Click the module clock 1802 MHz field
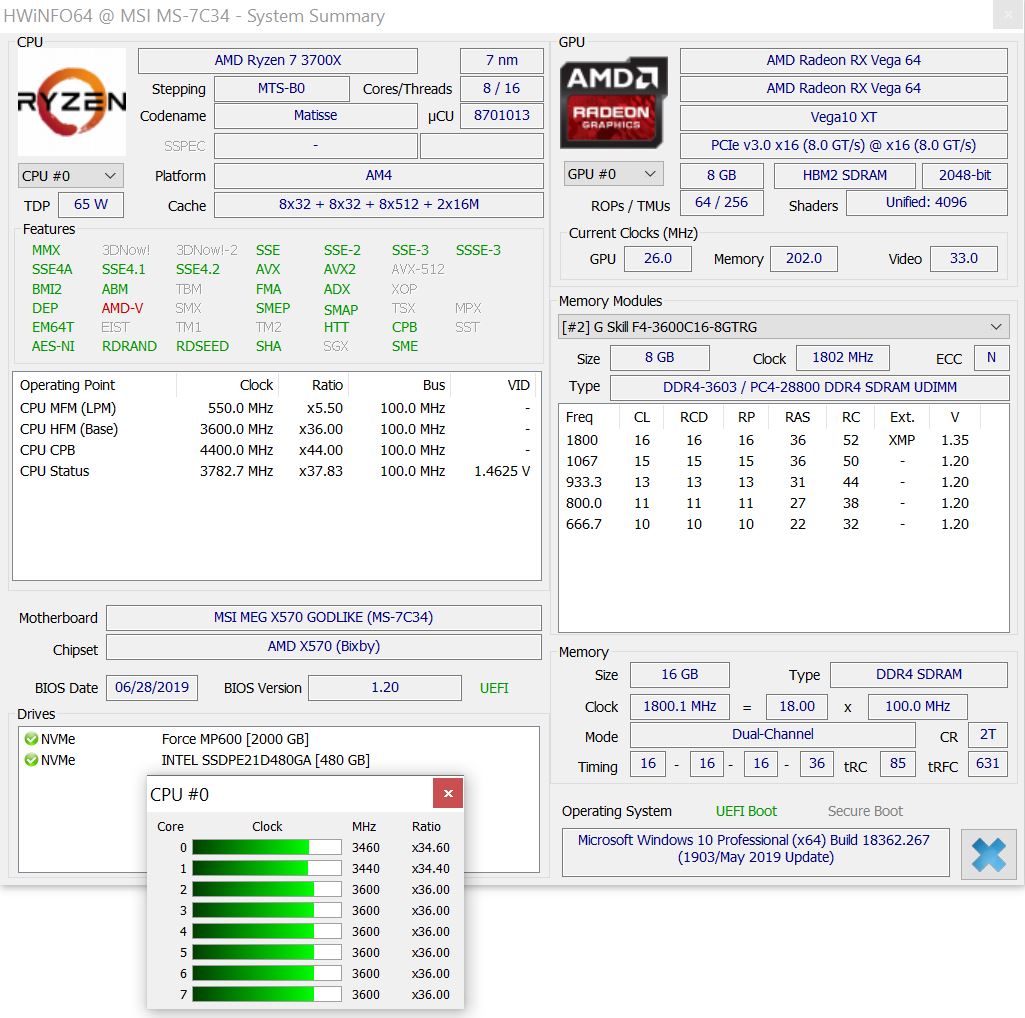1025x1018 pixels. tap(842, 358)
